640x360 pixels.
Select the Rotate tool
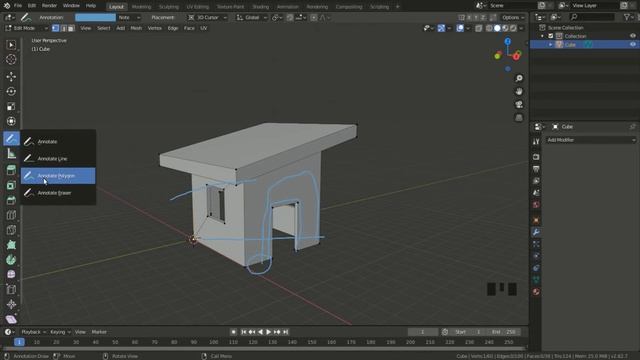tap(11, 91)
